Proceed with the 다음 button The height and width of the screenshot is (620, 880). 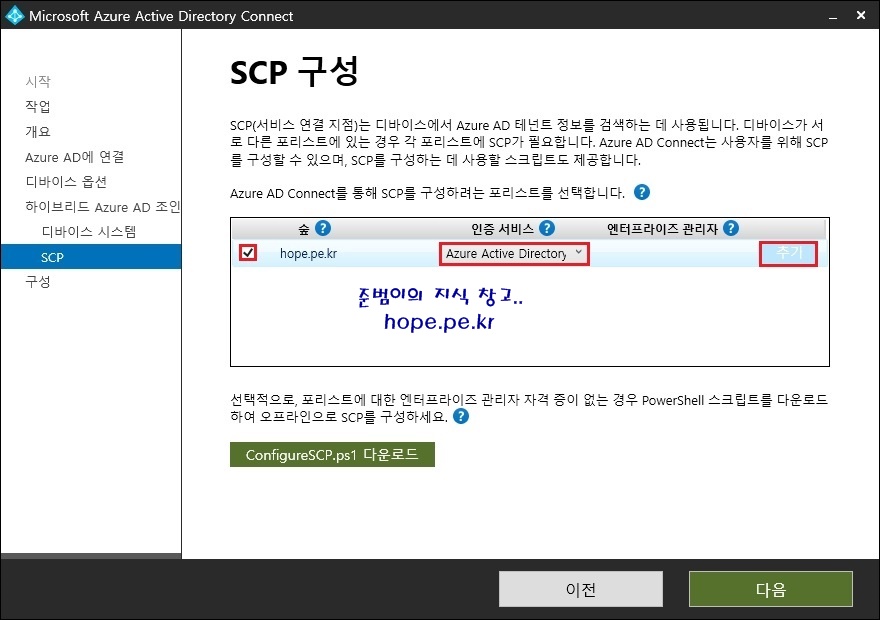(x=771, y=589)
